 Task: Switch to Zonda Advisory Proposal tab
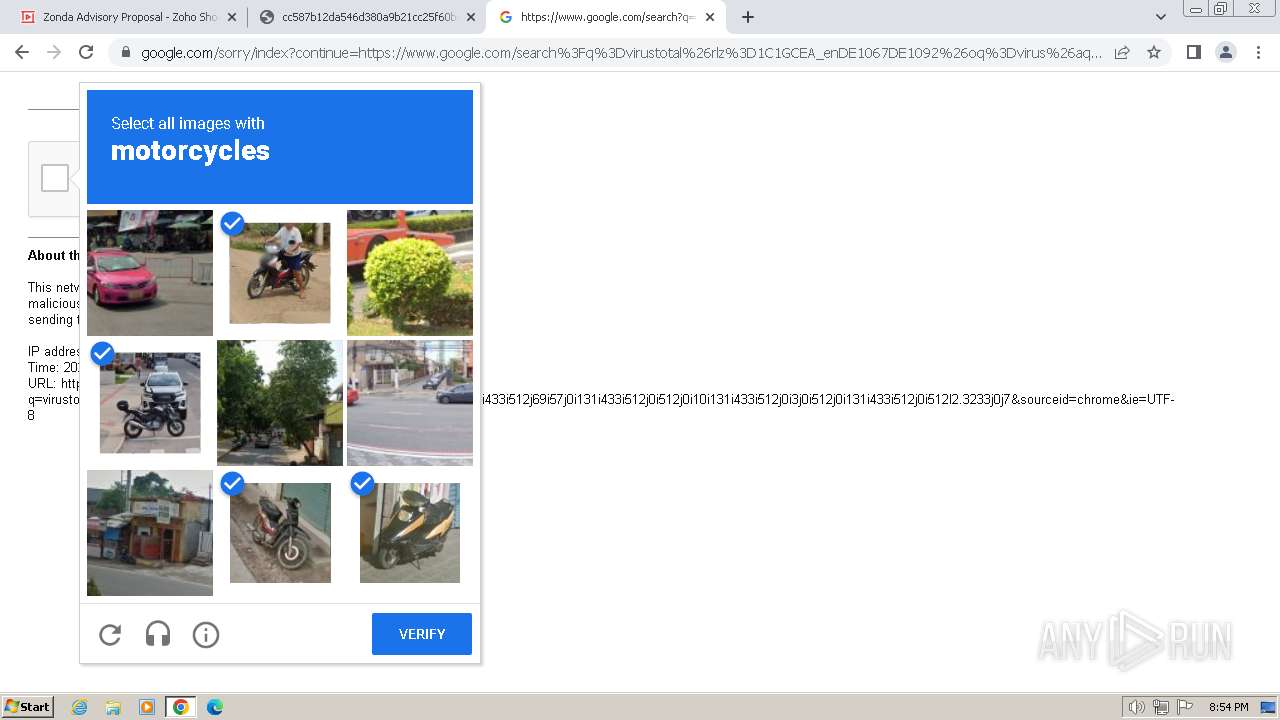[128, 17]
